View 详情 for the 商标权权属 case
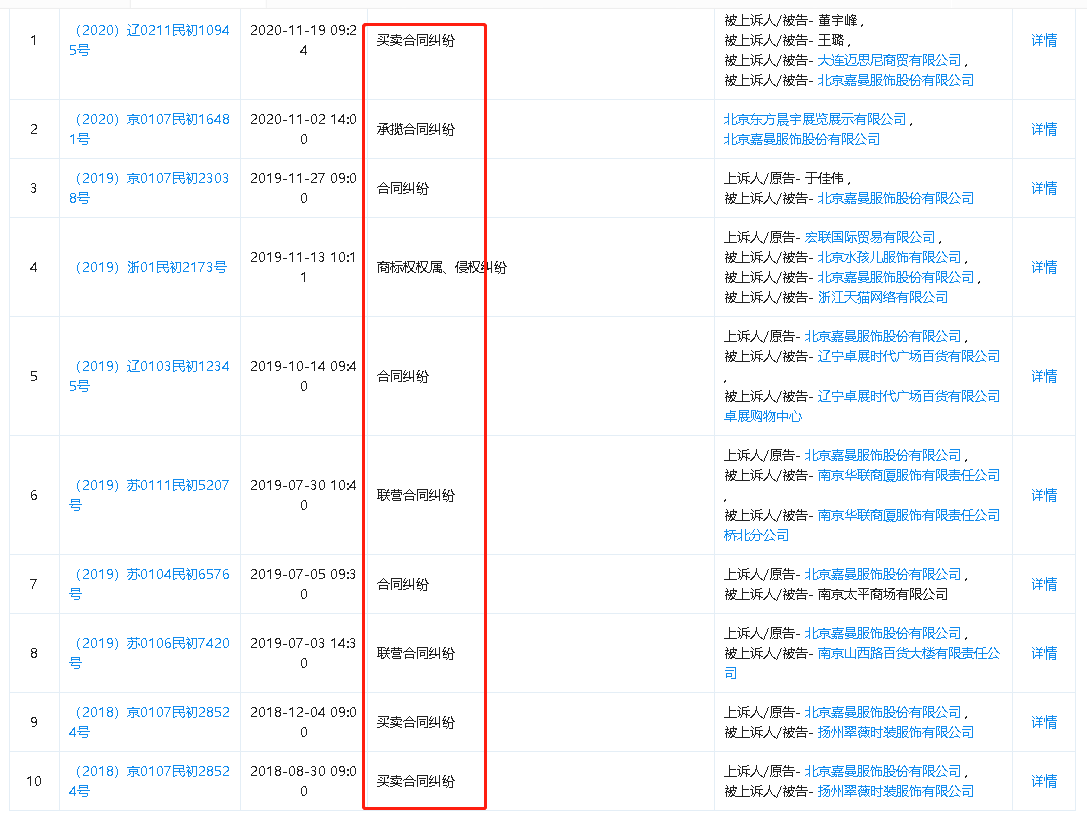 pyautogui.click(x=1044, y=267)
